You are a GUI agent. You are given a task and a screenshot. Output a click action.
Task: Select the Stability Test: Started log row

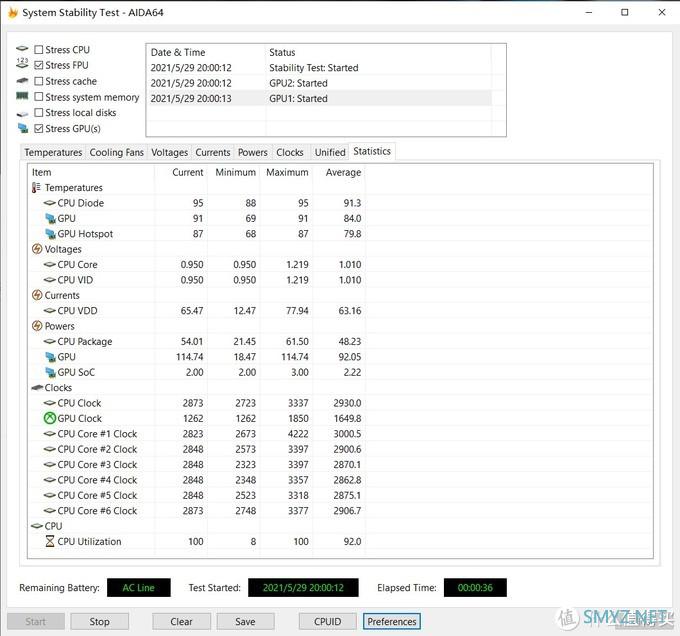319,68
